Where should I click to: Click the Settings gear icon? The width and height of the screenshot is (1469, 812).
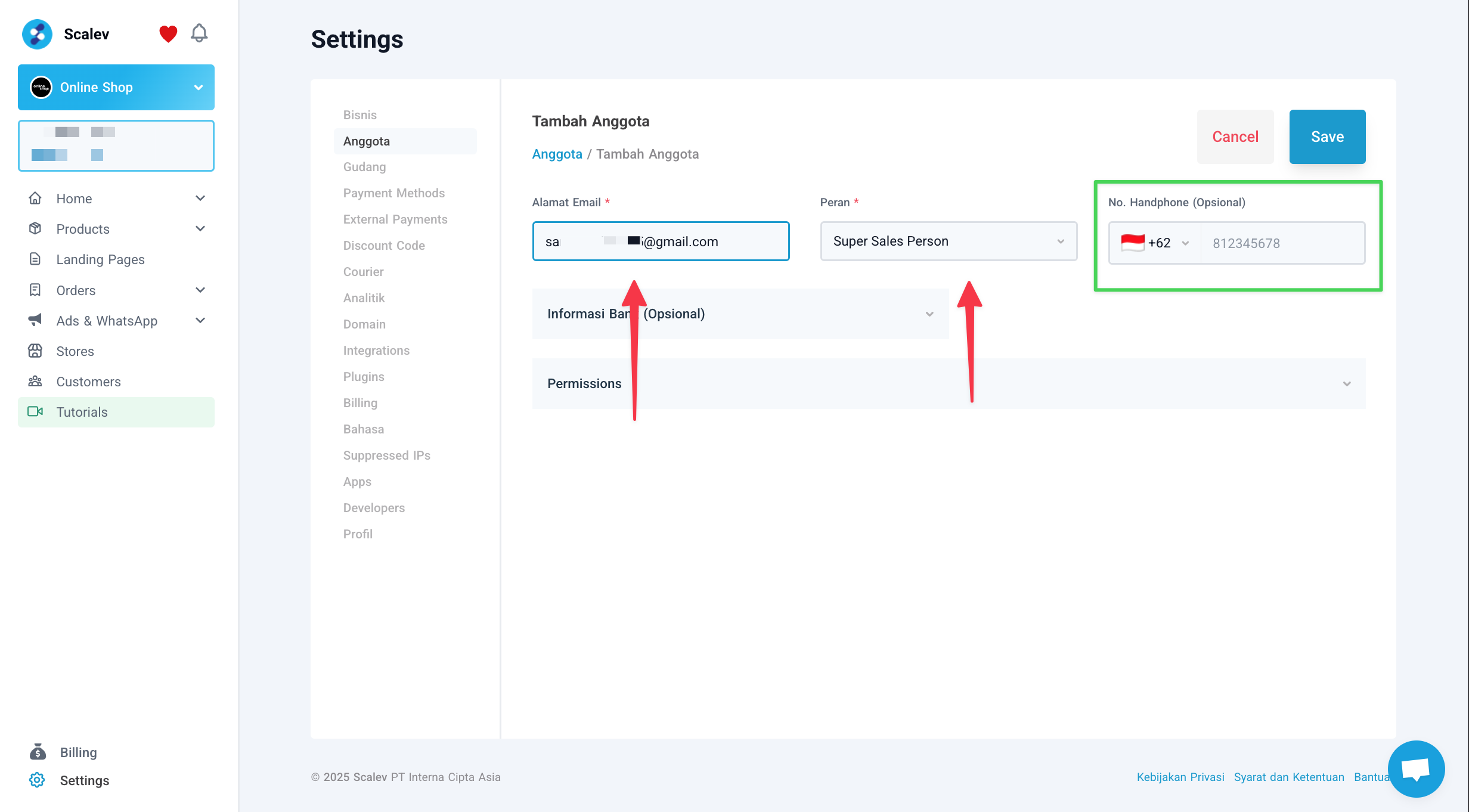click(x=37, y=780)
